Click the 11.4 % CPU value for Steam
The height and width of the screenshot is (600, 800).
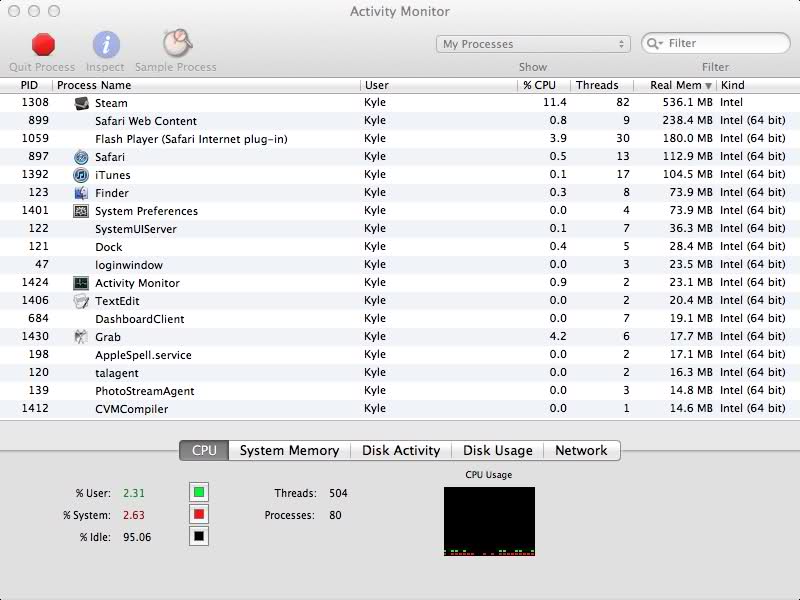555,102
